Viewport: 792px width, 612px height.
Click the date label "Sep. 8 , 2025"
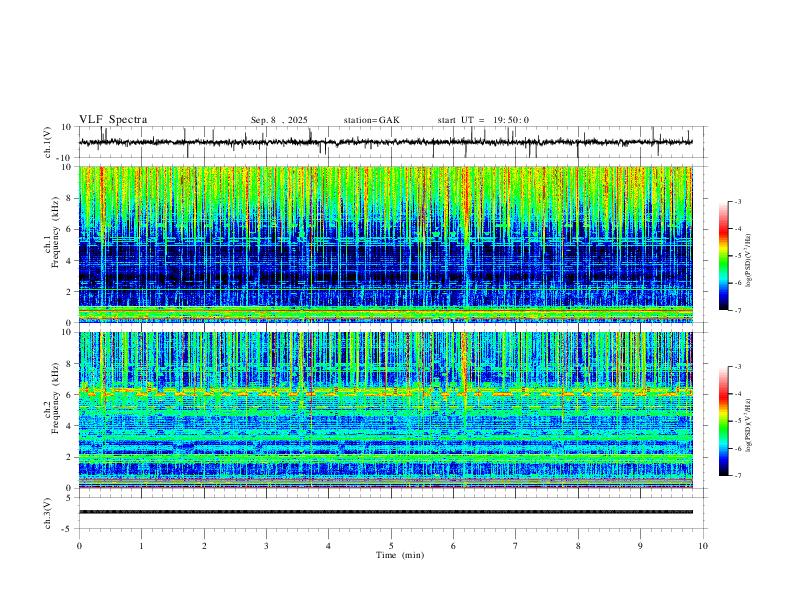[x=279, y=120]
